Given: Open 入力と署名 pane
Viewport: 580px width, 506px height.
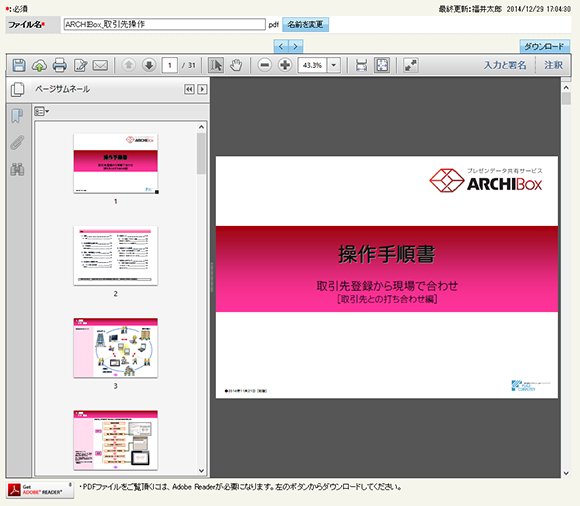Looking at the screenshot, I should pyautogui.click(x=505, y=65).
